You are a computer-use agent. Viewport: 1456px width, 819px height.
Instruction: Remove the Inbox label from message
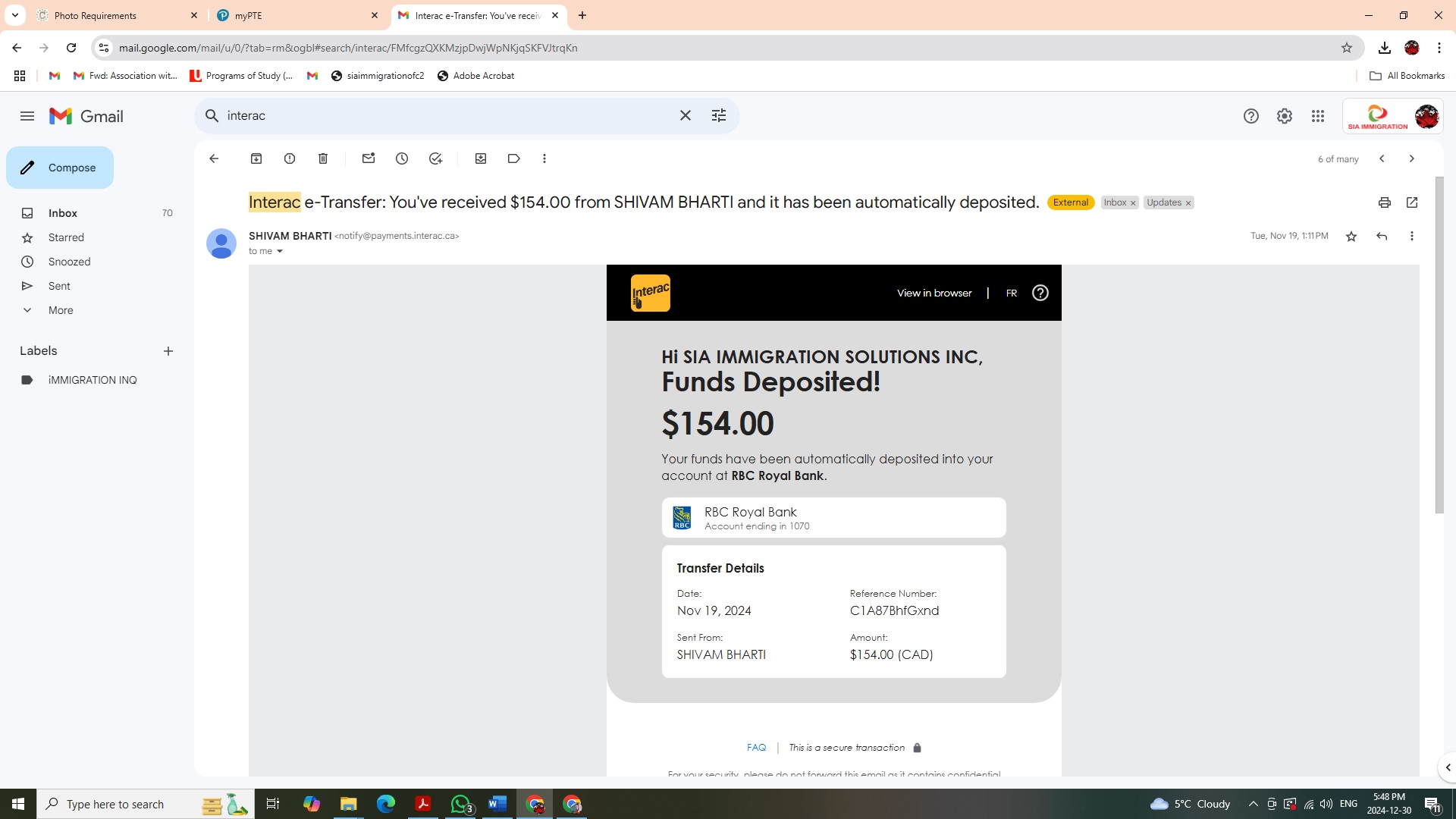(x=1133, y=203)
